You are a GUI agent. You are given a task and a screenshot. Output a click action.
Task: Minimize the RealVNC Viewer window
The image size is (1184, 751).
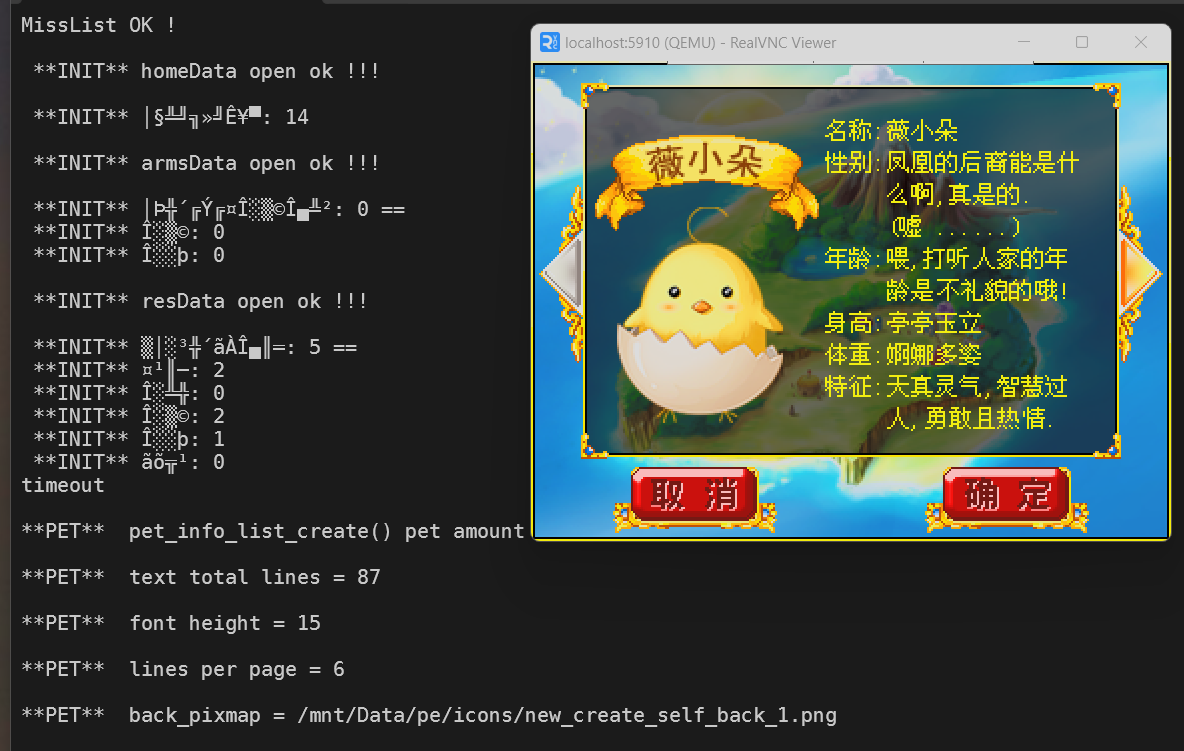tap(1024, 42)
